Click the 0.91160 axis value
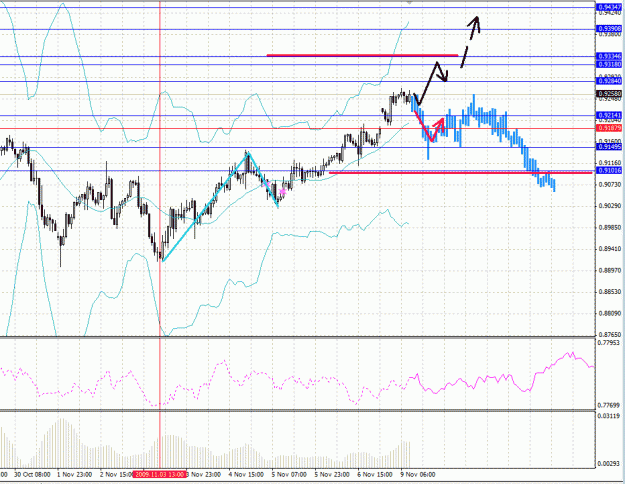 610,163
